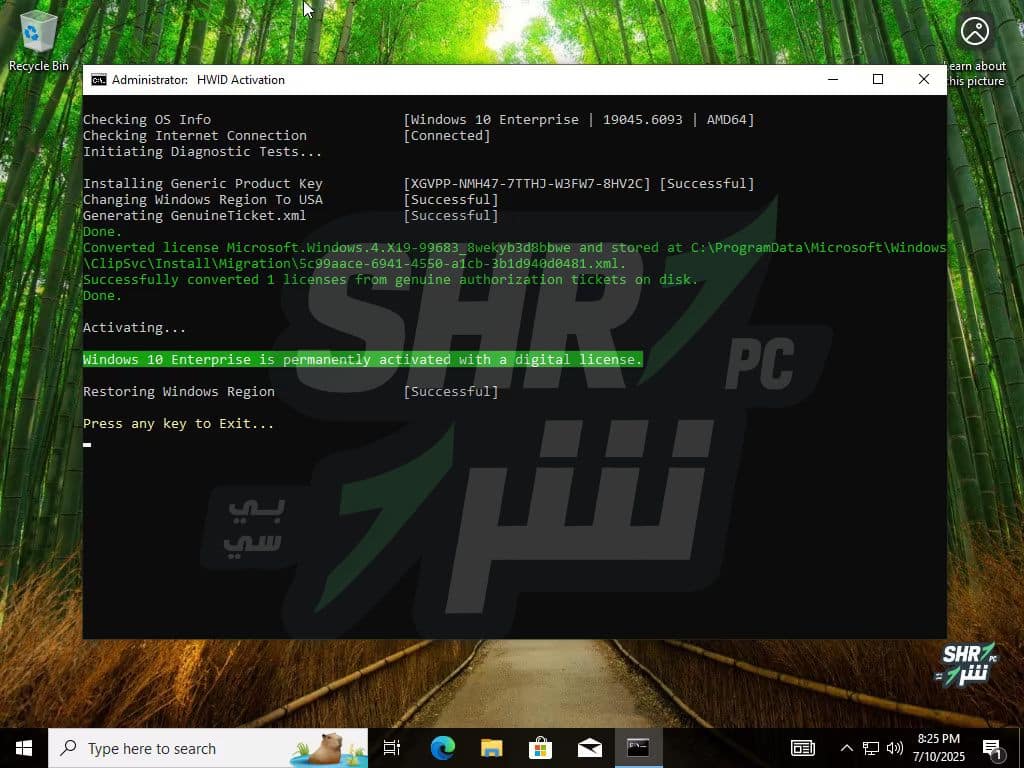This screenshot has width=1024, height=768.
Task: Open the Windows Start menu
Action: point(24,748)
